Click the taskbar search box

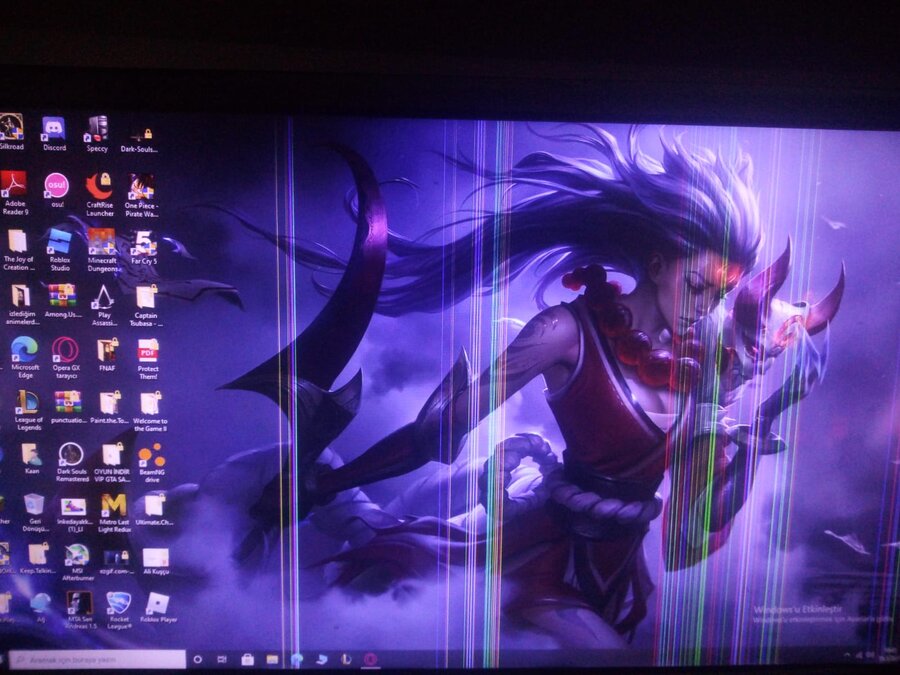coord(97,660)
